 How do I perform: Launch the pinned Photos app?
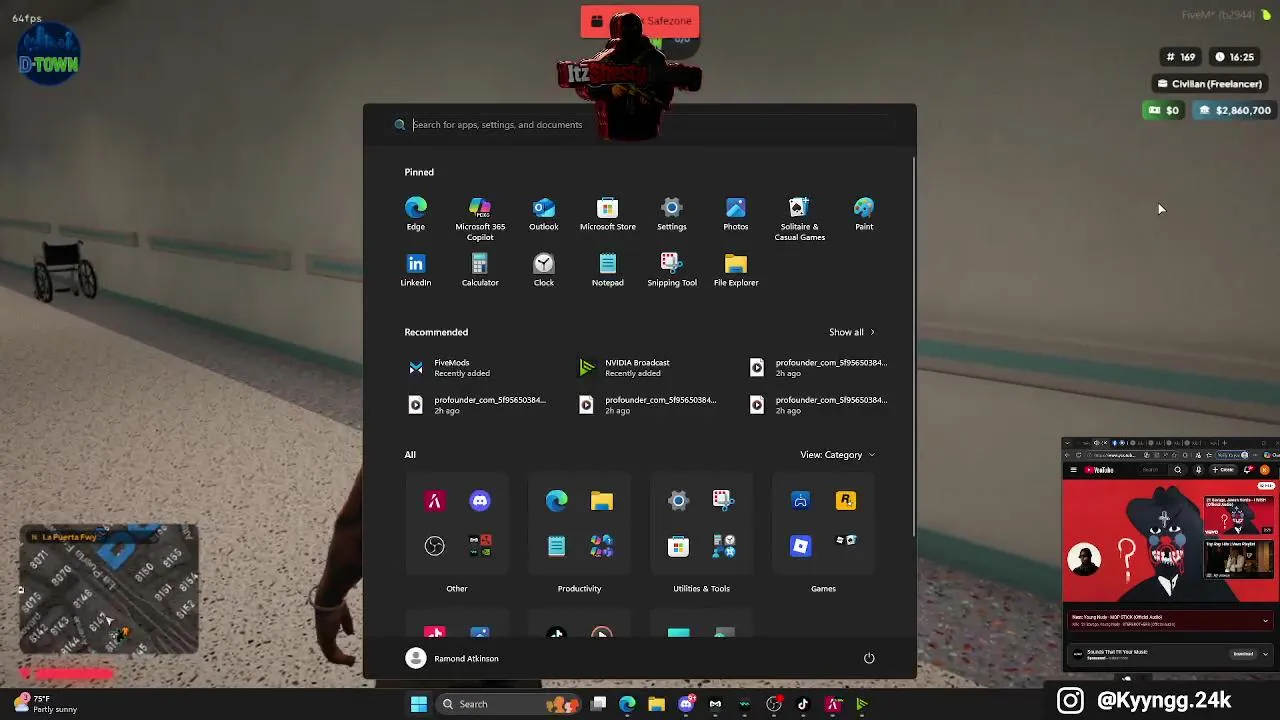coord(736,213)
